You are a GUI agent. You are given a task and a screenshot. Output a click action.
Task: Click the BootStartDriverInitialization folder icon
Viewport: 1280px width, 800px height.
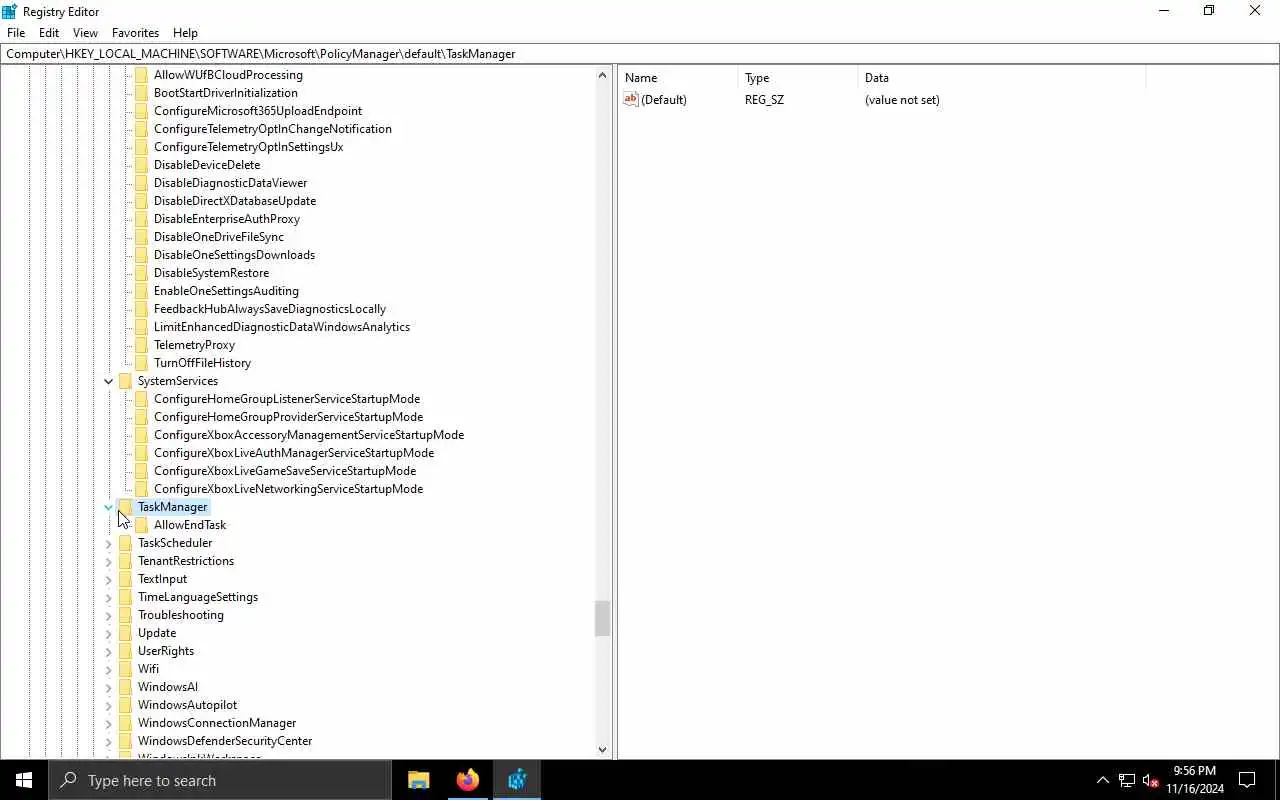141,93
